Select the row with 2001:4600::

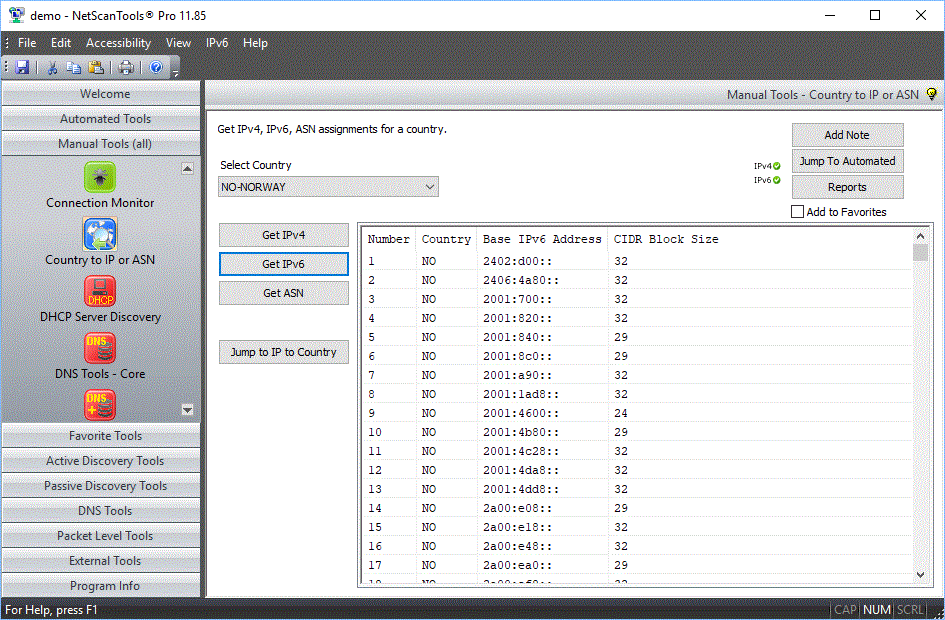coord(638,413)
